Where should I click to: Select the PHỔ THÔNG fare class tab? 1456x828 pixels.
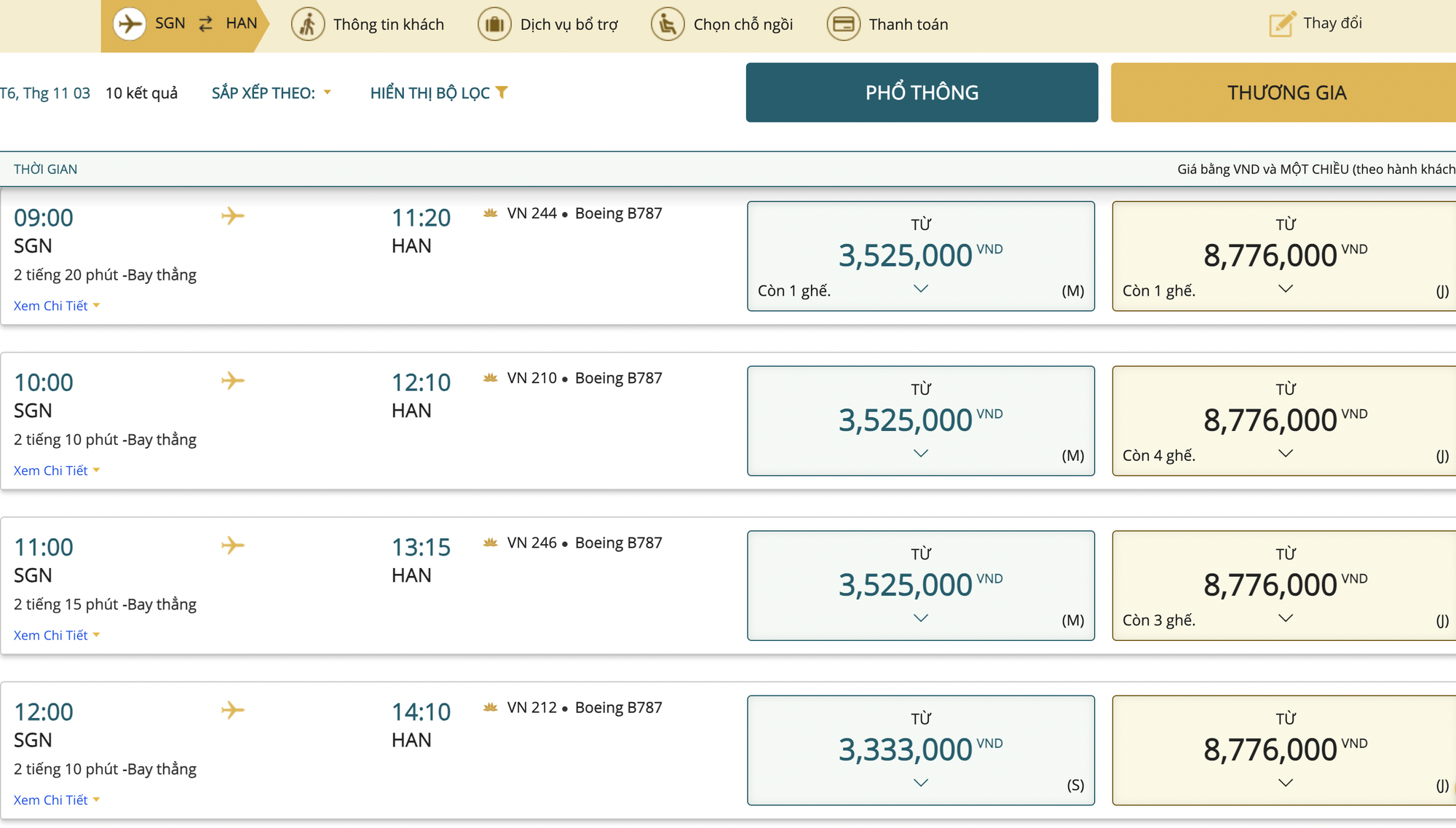(x=922, y=92)
